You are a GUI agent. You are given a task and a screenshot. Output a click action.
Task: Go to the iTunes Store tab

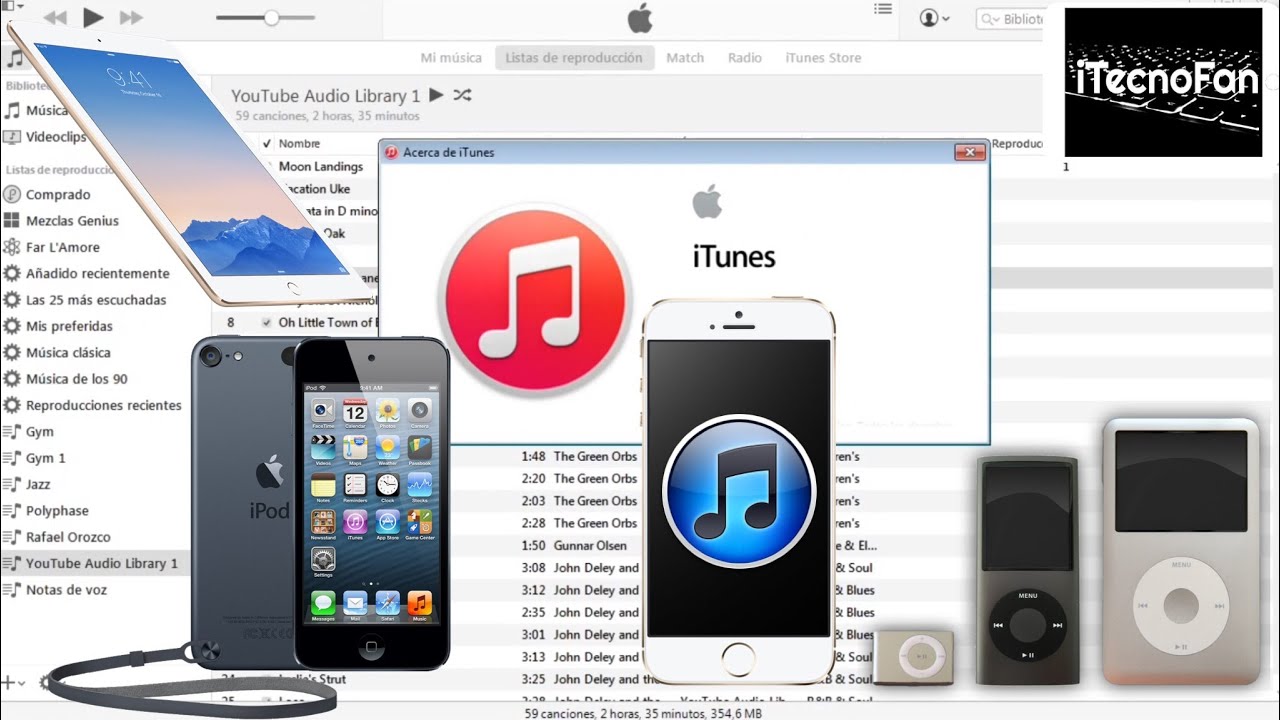[x=823, y=58]
